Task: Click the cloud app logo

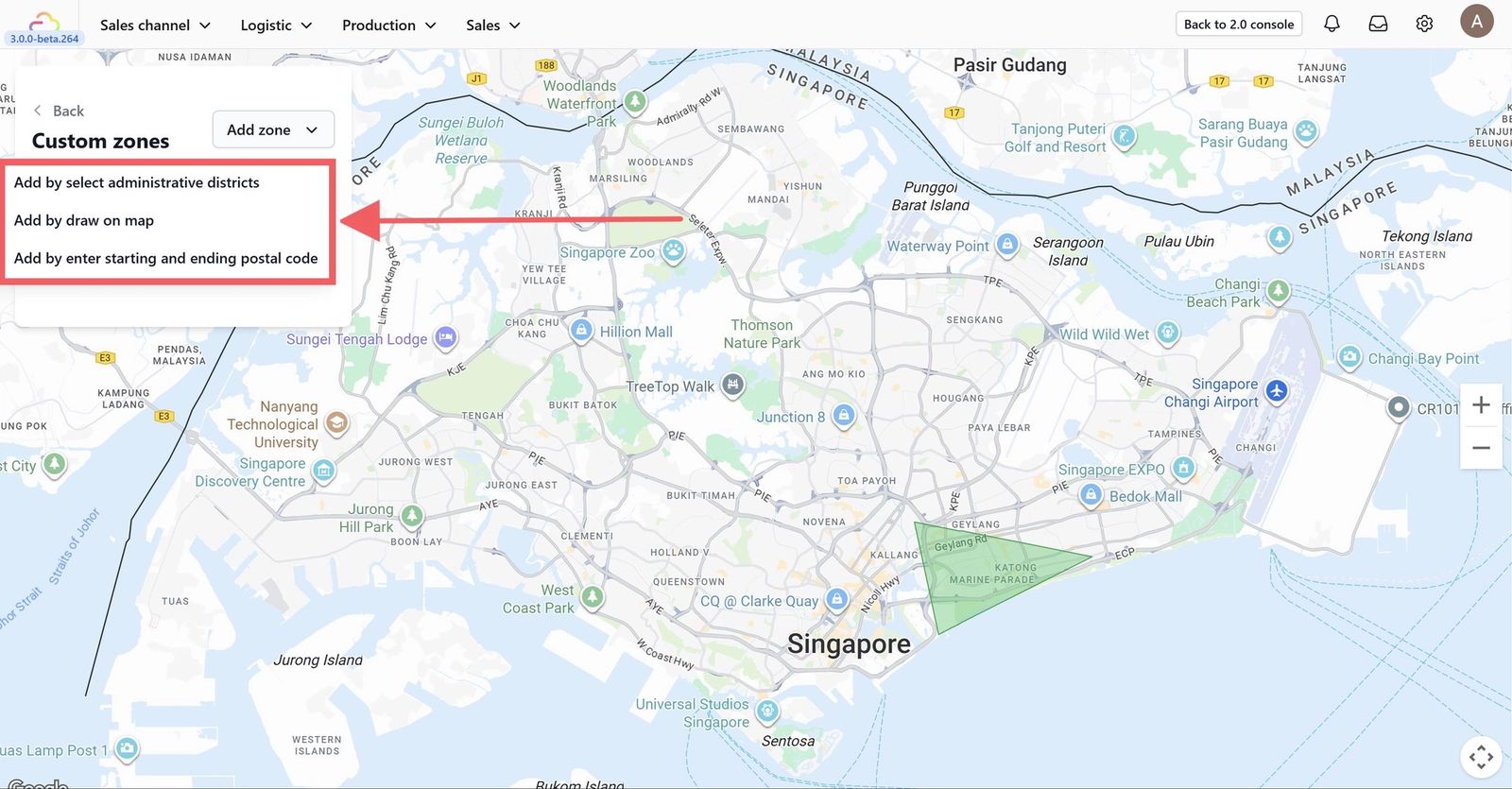Action: click(44, 23)
